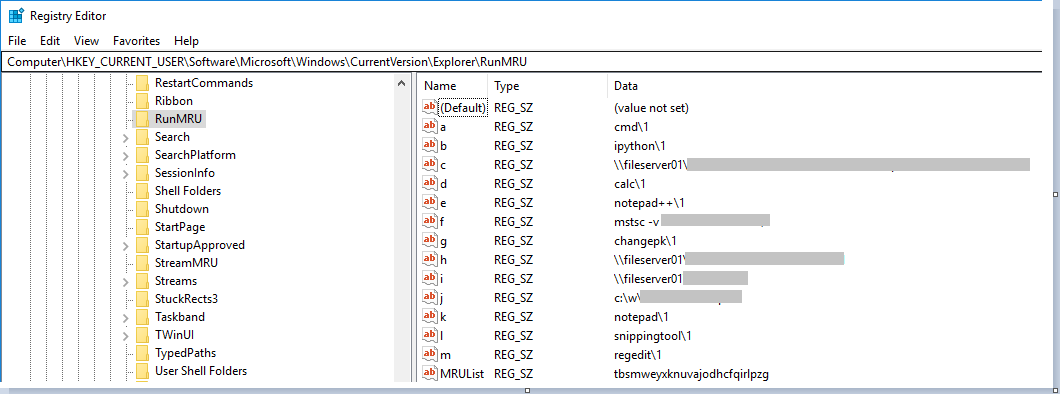The width and height of the screenshot is (1060, 394).
Task: Click the data cell 'calc\1'
Action: pyautogui.click(x=630, y=183)
